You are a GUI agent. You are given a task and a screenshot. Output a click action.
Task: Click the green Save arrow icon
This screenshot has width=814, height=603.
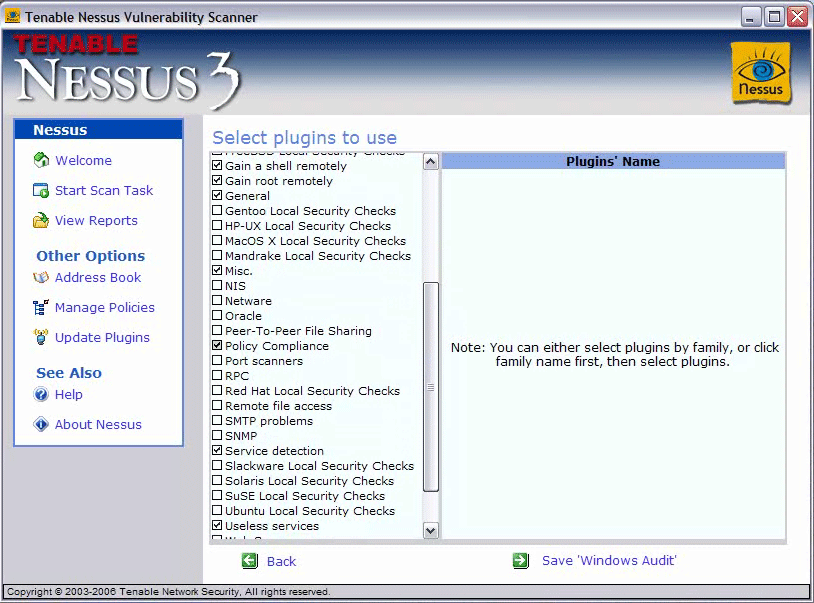520,560
